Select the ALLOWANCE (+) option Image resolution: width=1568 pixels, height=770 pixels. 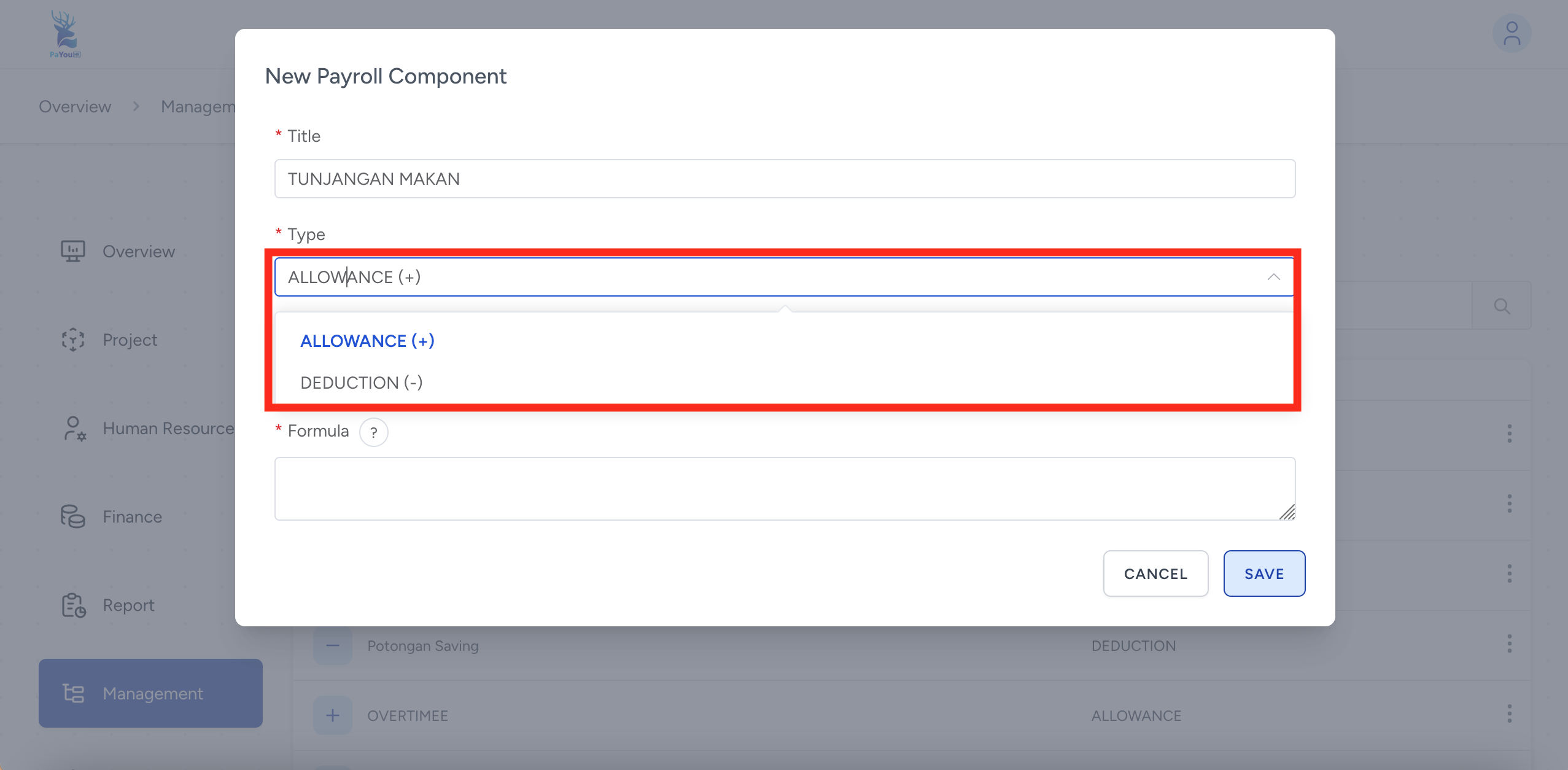click(x=367, y=341)
